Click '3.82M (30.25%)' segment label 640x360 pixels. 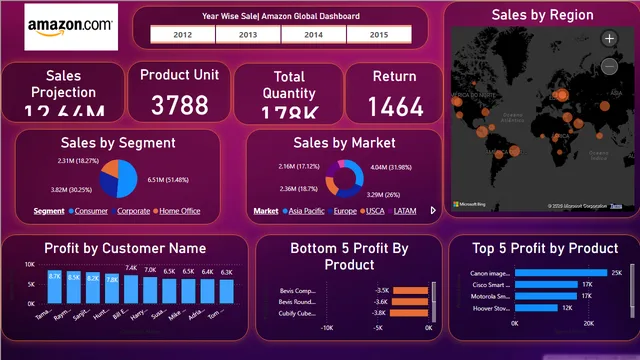tap(71, 190)
